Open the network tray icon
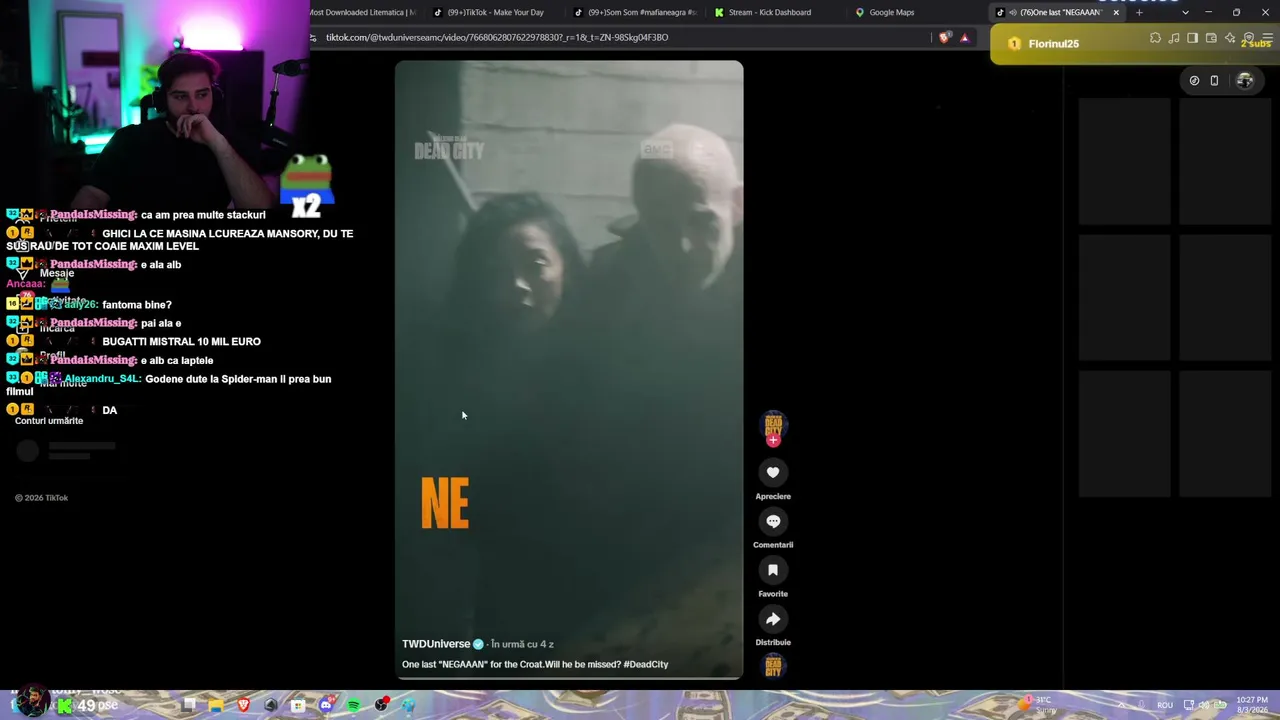Screen dimensions: 1280x720 point(1188,705)
